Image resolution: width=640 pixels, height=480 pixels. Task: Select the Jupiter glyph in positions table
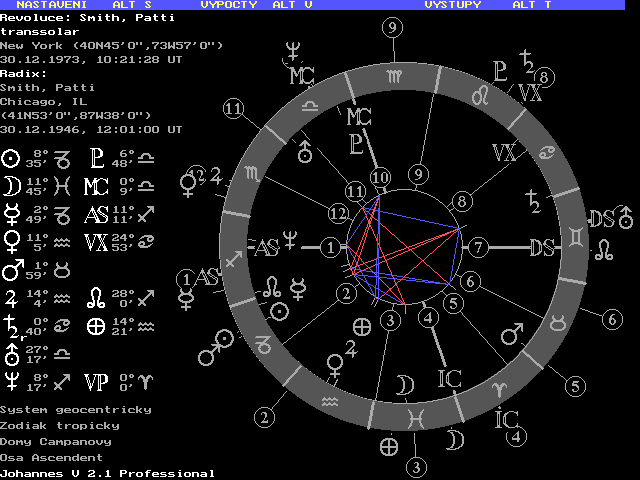pyautogui.click(x=10, y=298)
